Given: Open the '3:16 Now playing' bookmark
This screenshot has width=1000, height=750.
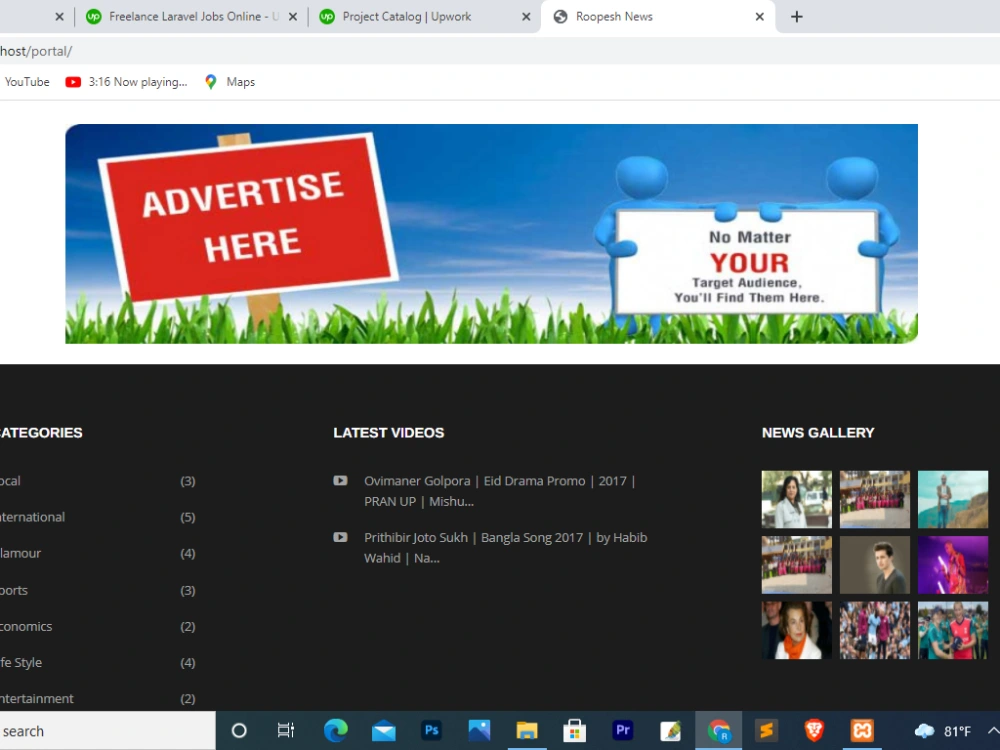Looking at the screenshot, I should 126,82.
